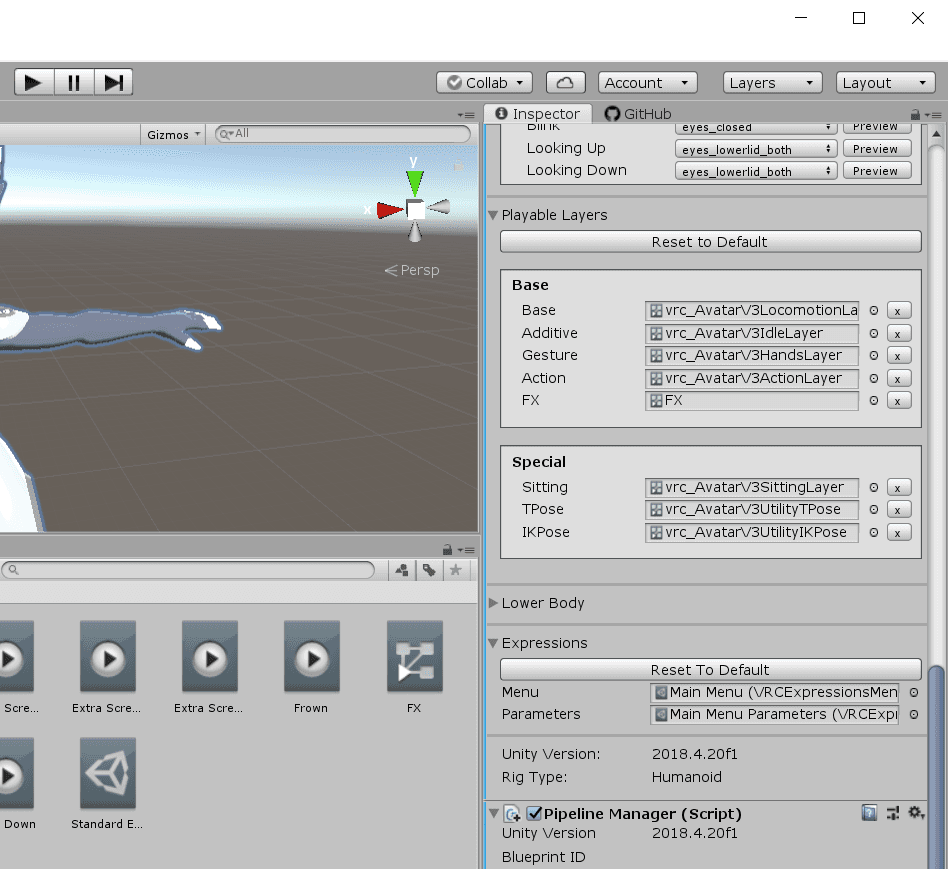Click Reset To Default under Expressions
The width and height of the screenshot is (948, 869).
[710, 670]
